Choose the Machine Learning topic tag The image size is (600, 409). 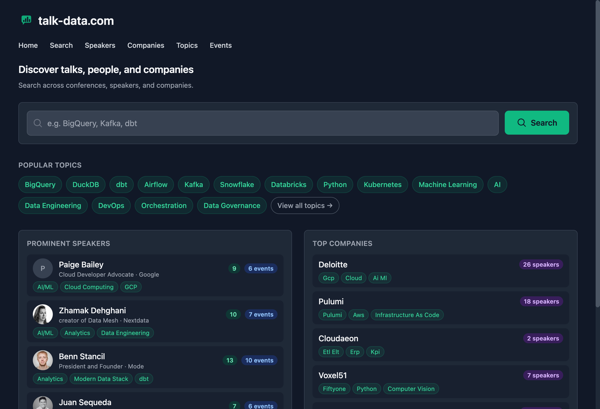click(447, 184)
